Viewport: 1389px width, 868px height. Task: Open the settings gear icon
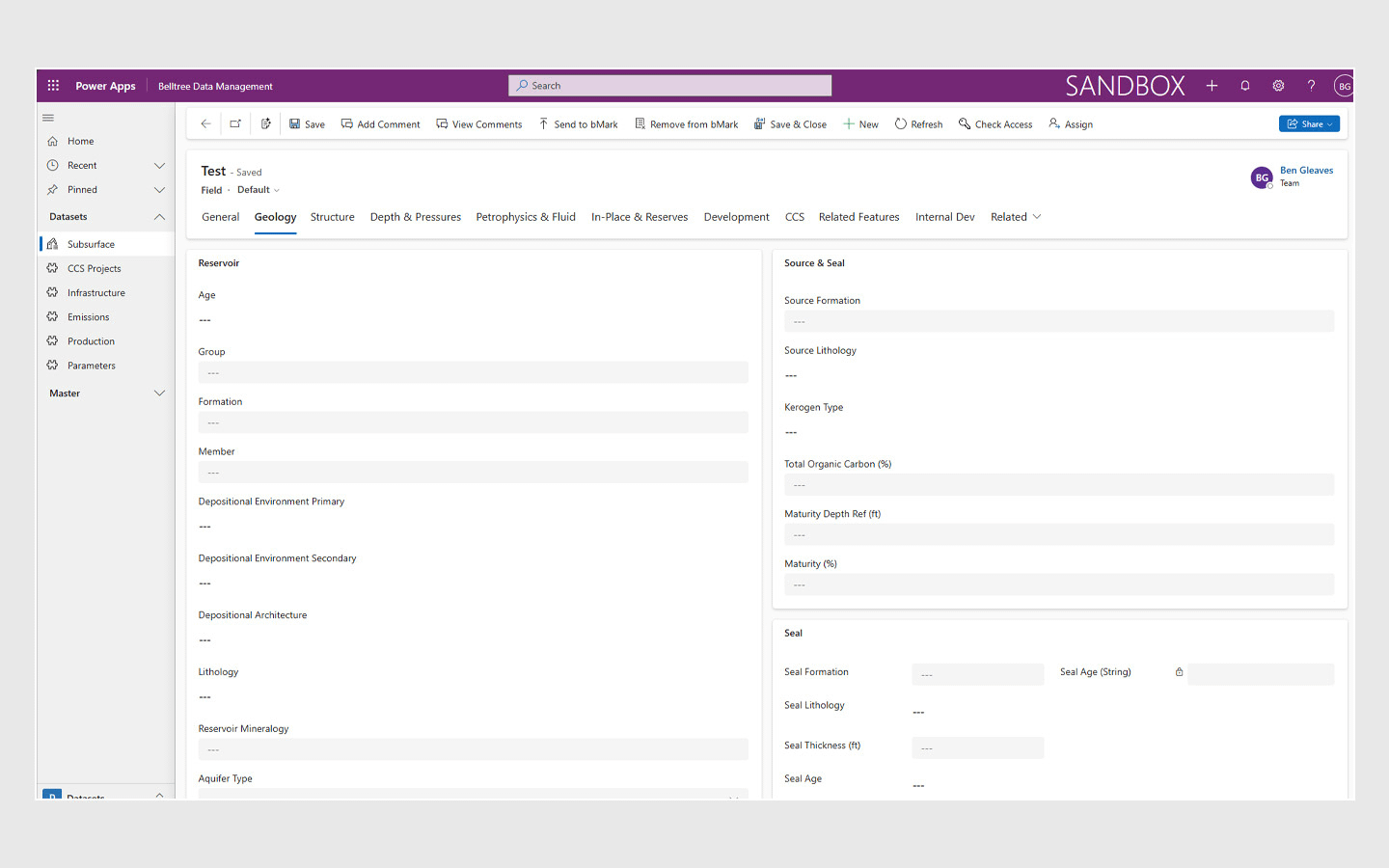[x=1278, y=86]
